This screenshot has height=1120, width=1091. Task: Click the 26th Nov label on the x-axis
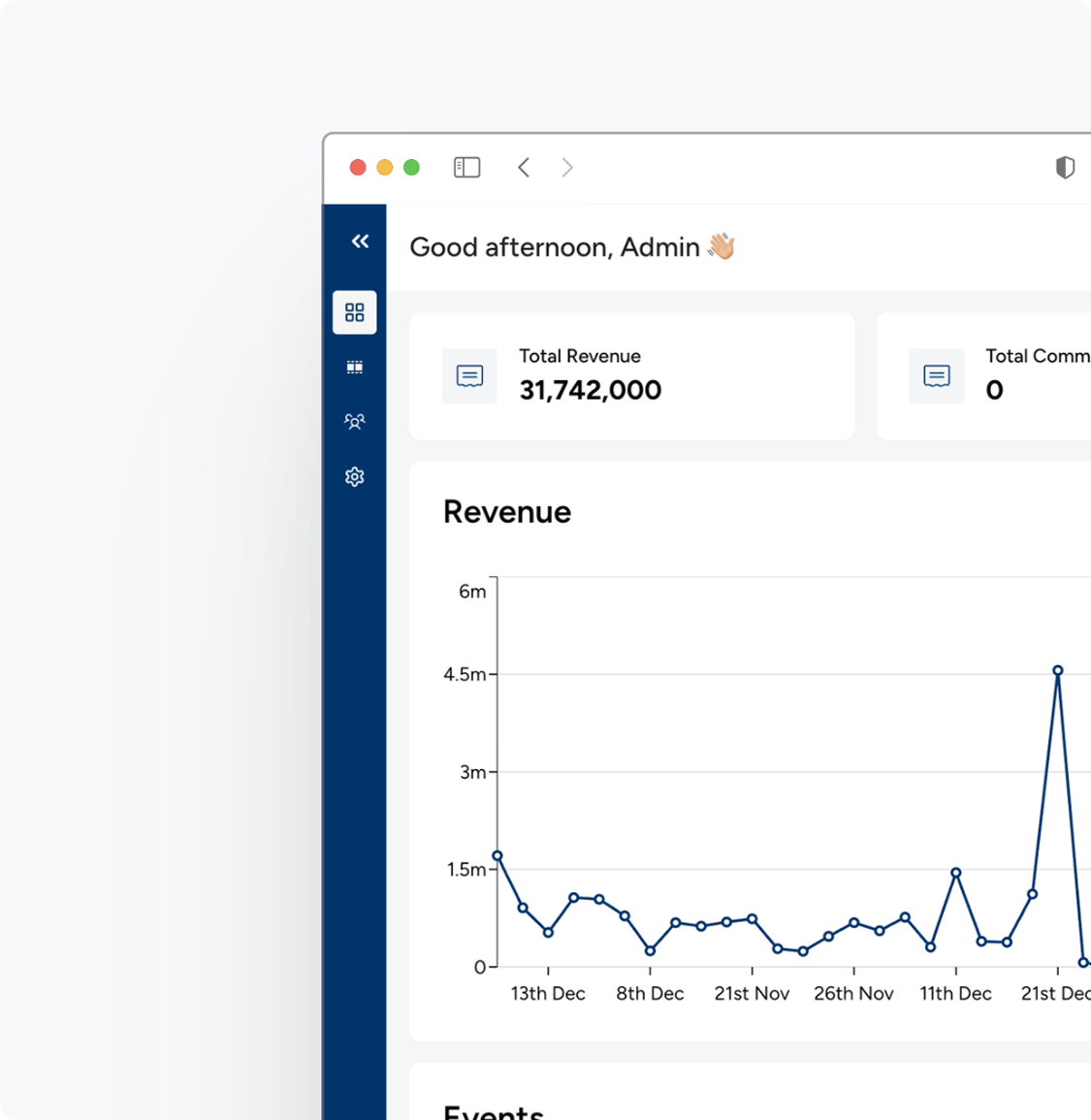coord(853,993)
